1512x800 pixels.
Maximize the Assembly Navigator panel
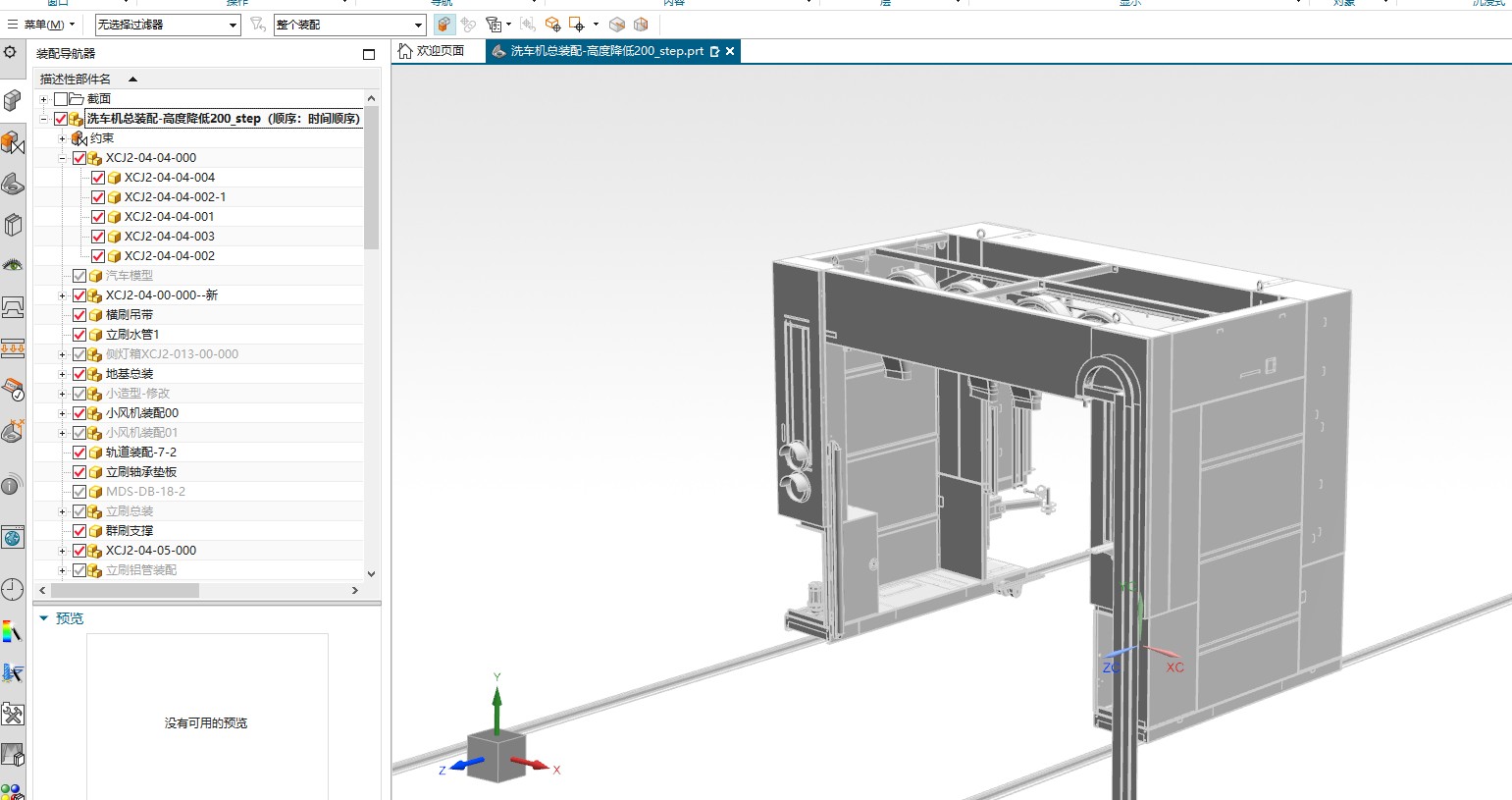tap(369, 54)
